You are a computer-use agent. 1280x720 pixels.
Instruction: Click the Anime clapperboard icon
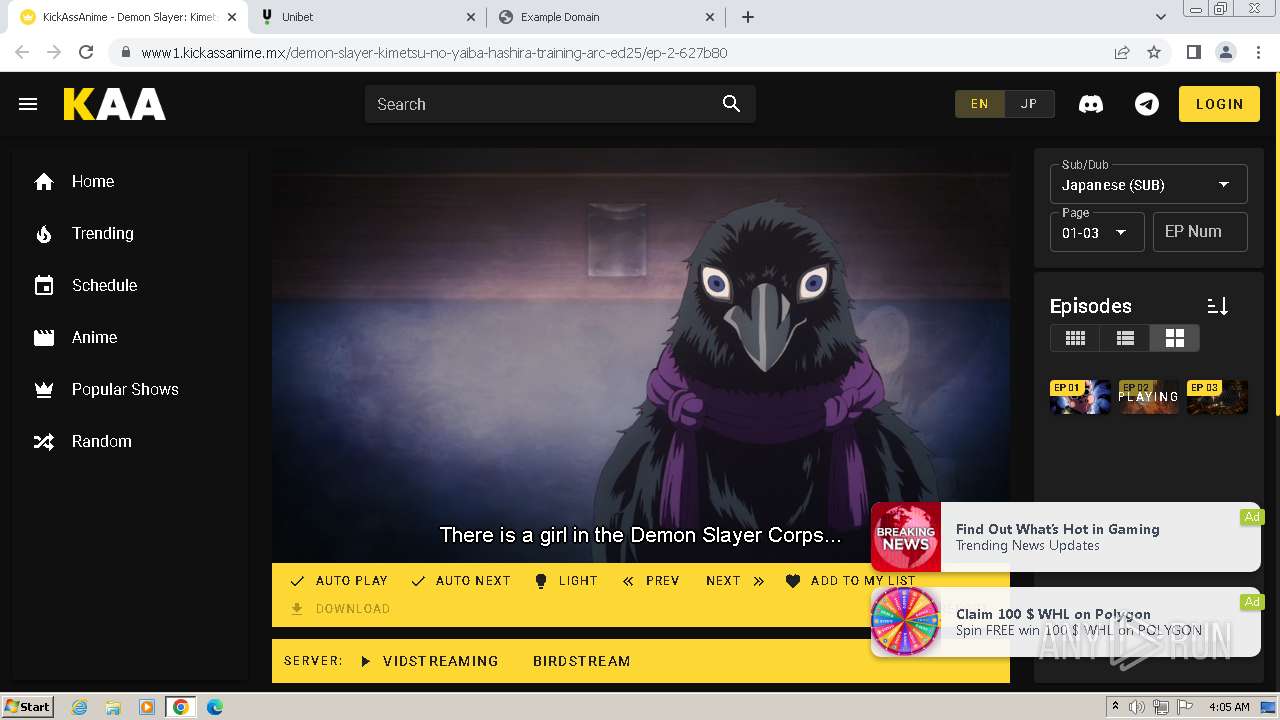tap(44, 338)
